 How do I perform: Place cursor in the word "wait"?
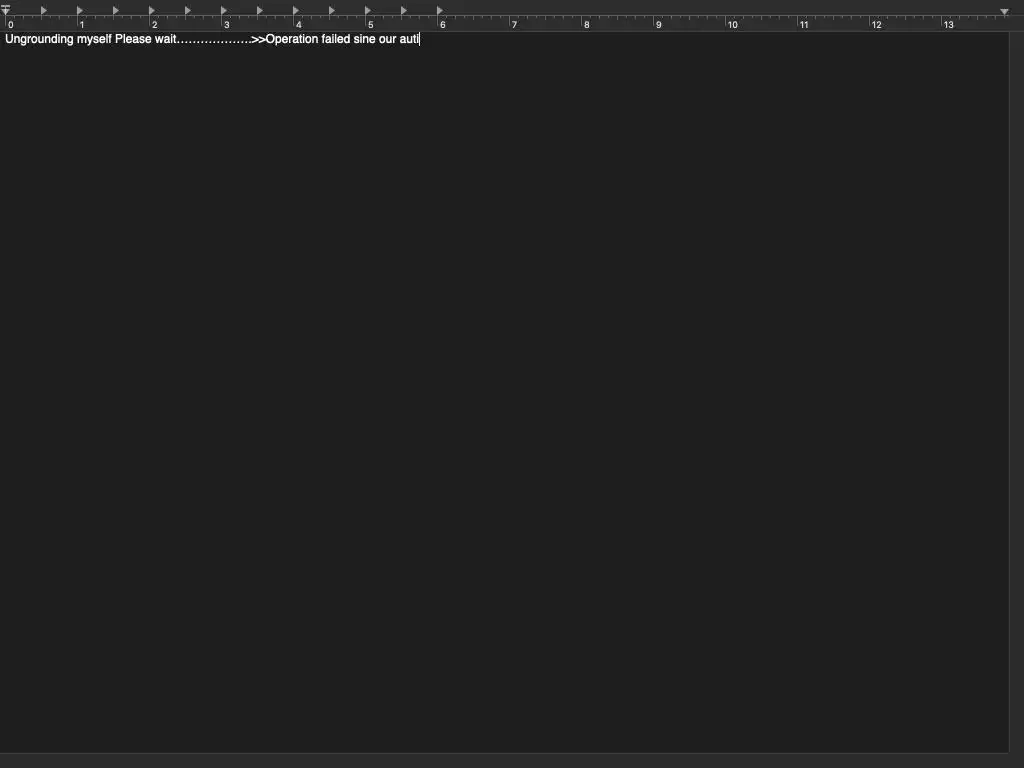coord(166,39)
